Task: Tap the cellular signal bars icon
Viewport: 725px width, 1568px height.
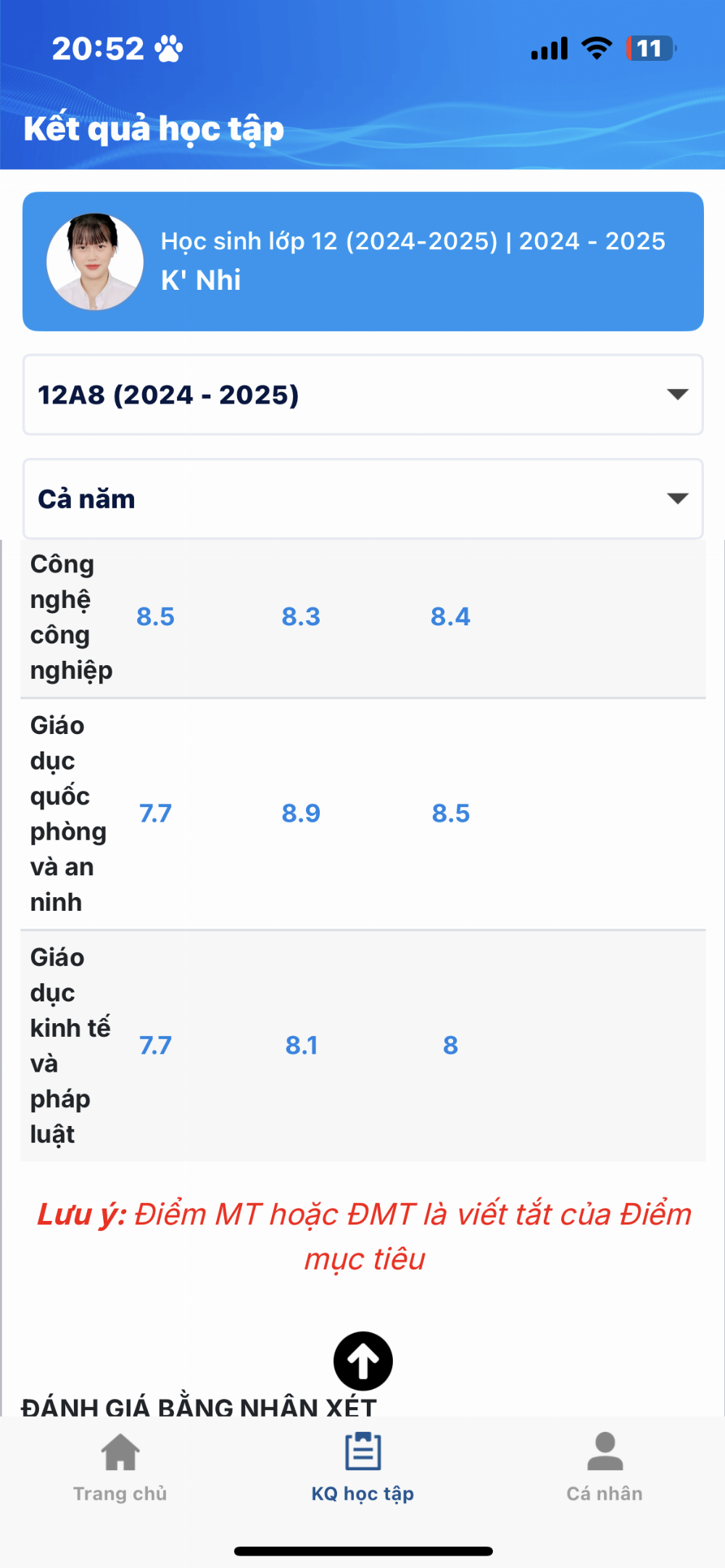Action: [x=550, y=49]
